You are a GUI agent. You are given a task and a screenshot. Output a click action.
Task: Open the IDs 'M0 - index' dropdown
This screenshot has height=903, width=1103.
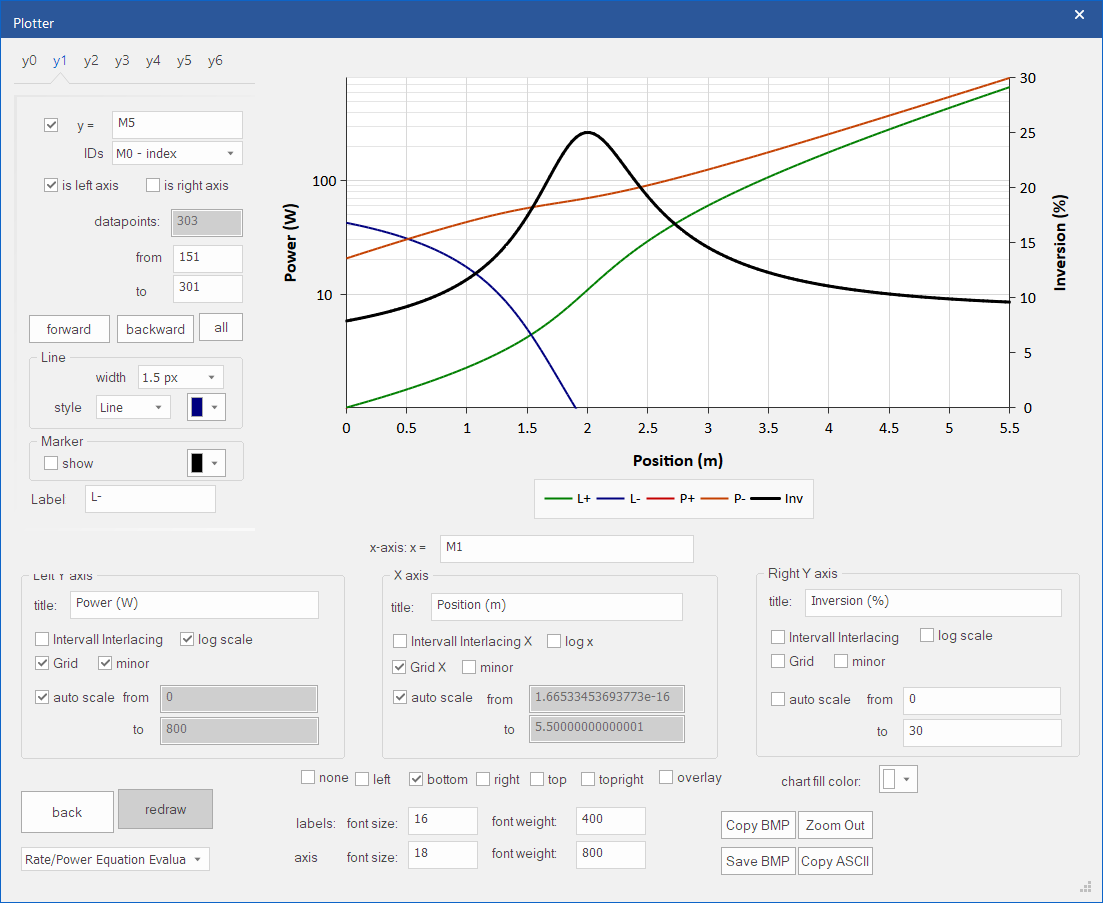177,153
